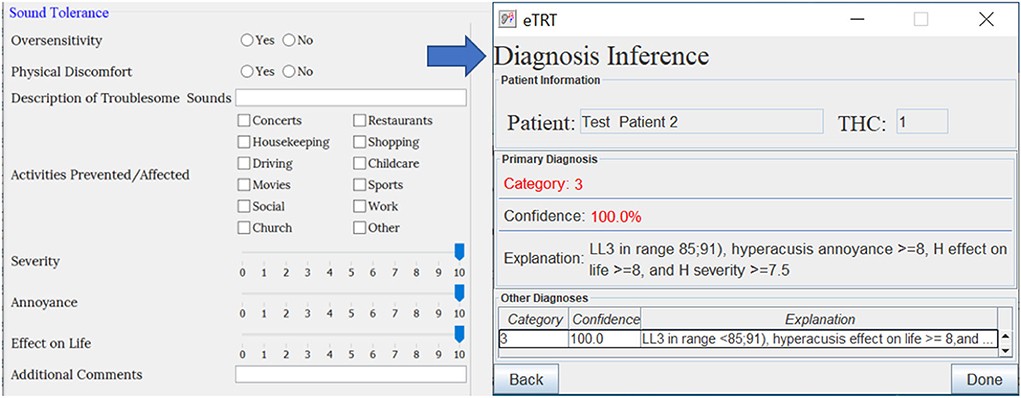Click the Annoyance slider thumb
The image size is (1021, 398).
(459, 293)
